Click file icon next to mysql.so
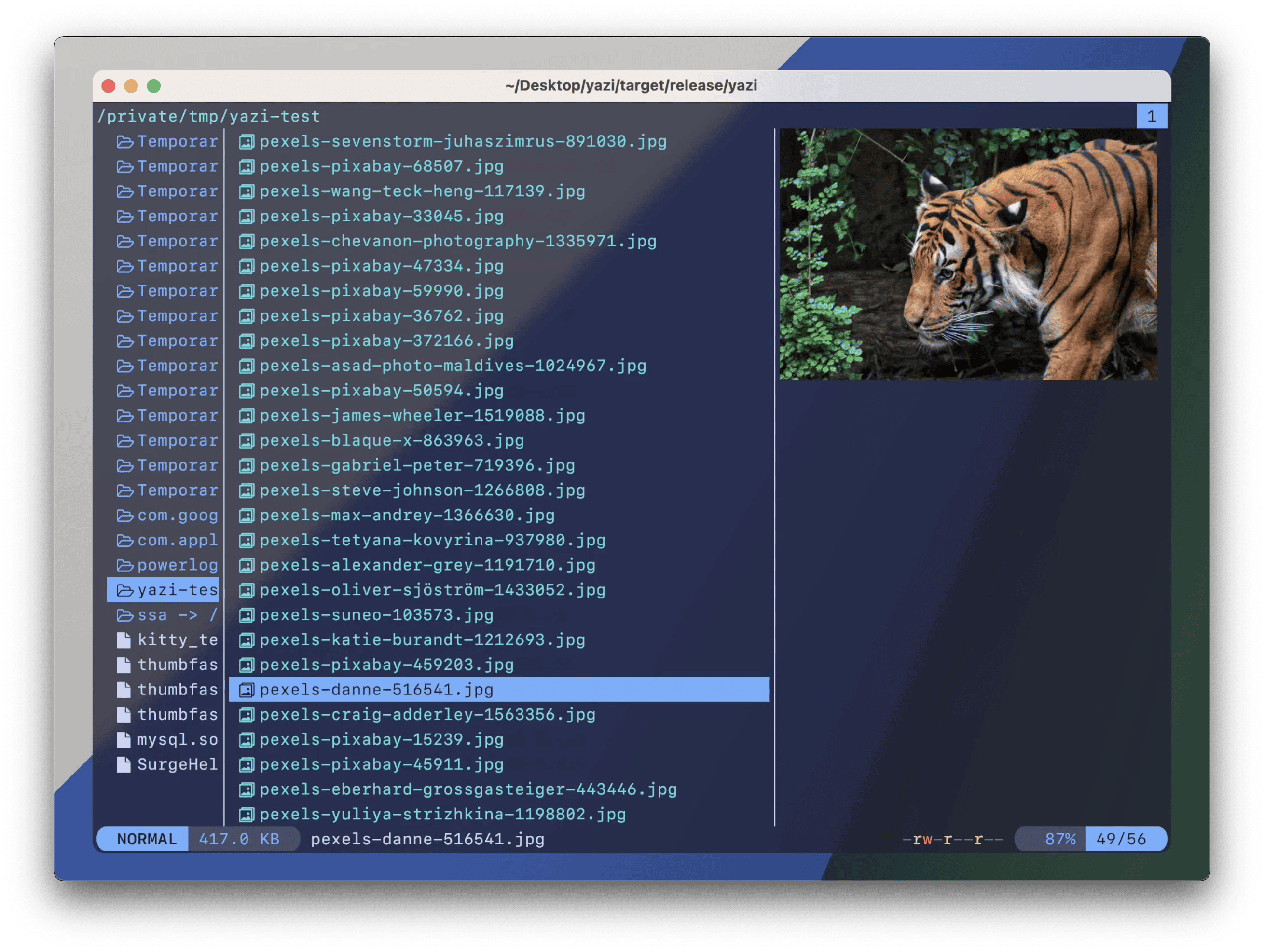The height and width of the screenshot is (952, 1264). pos(124,740)
